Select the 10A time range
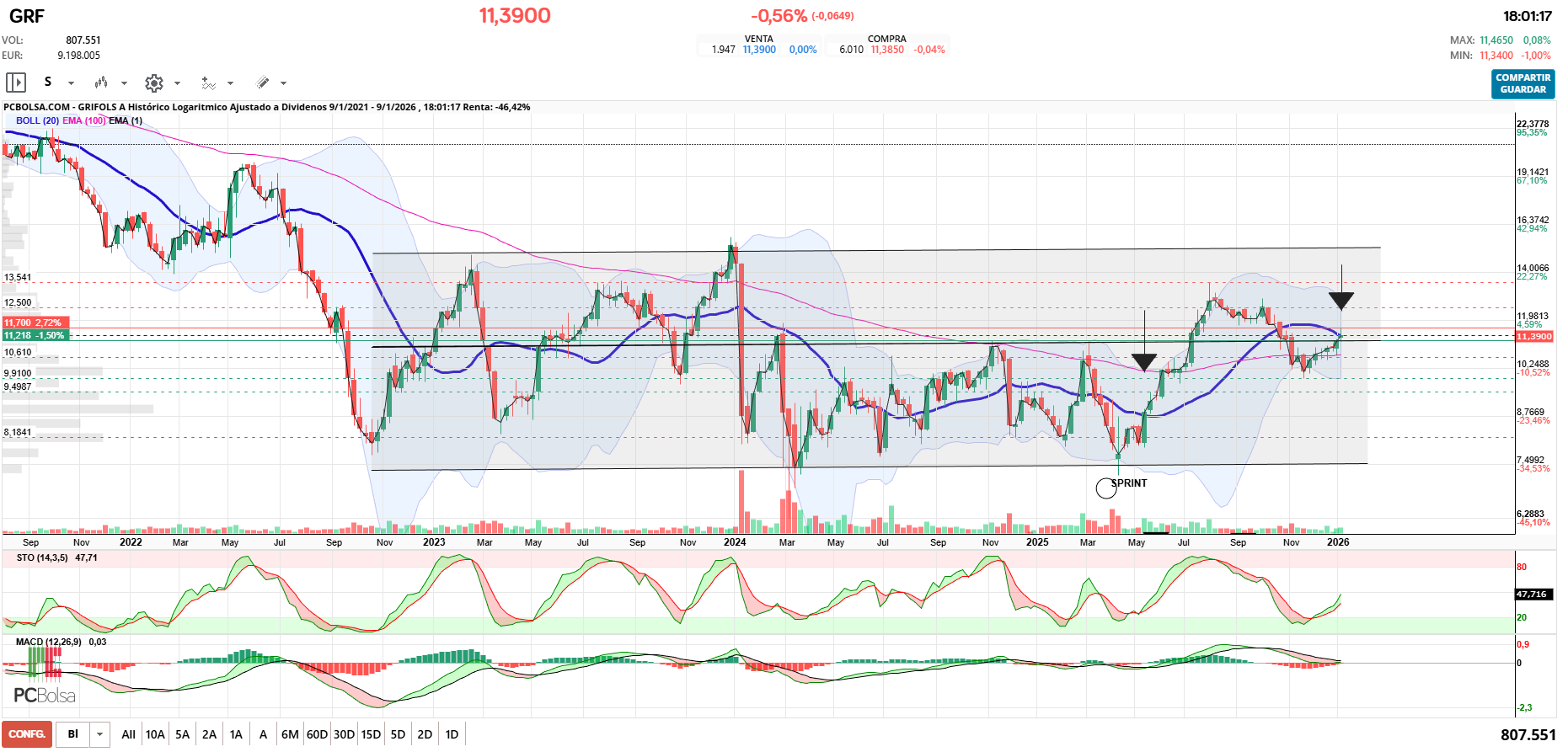 (155, 734)
